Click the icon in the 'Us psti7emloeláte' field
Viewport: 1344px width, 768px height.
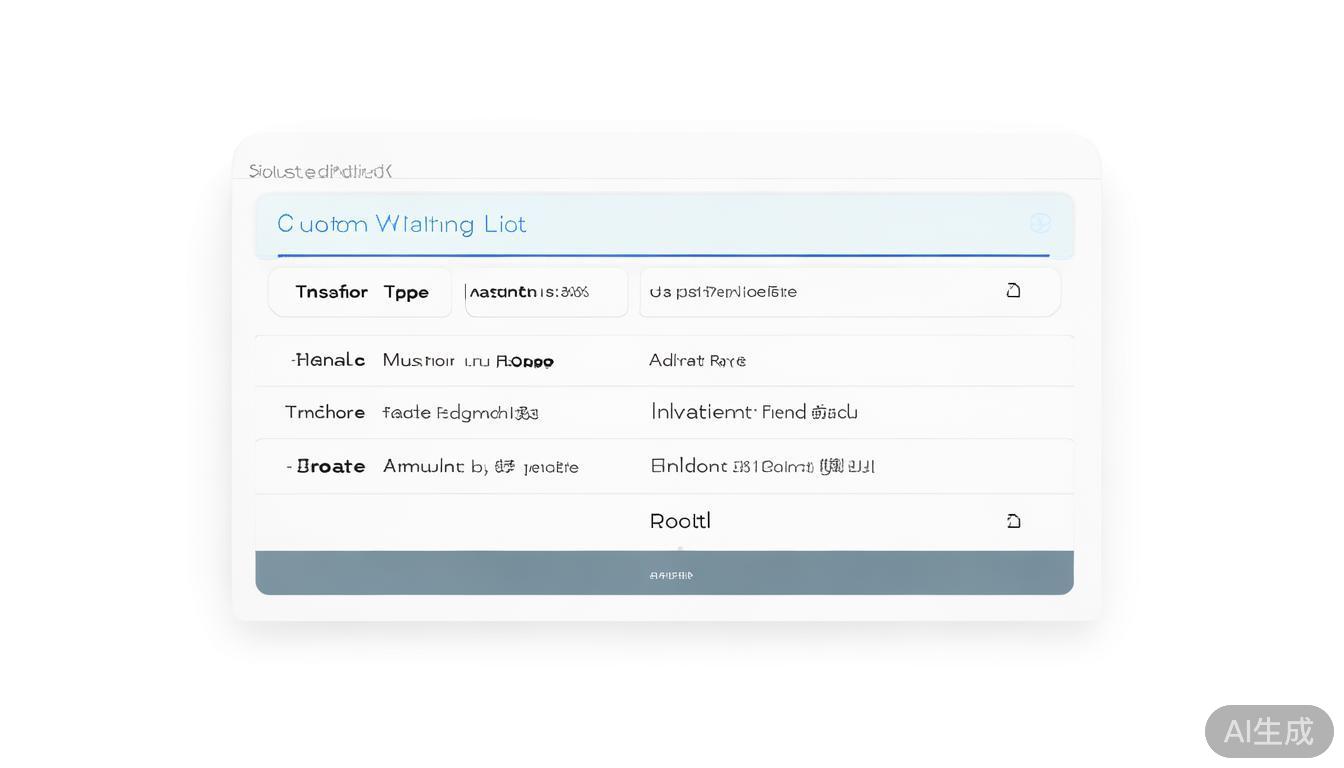click(1013, 291)
